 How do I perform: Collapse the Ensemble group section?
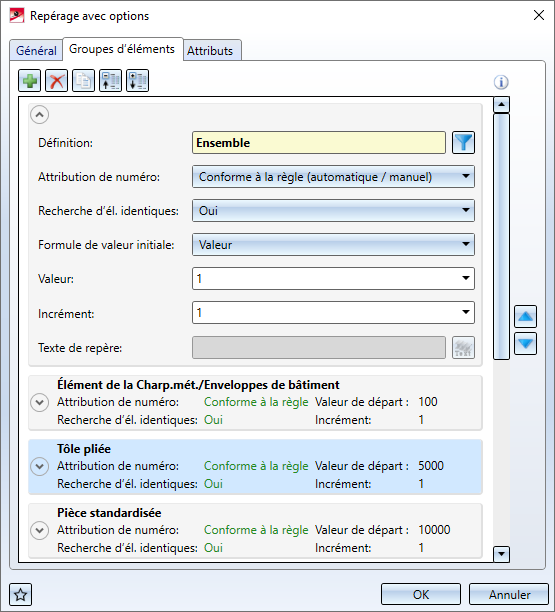(x=39, y=115)
